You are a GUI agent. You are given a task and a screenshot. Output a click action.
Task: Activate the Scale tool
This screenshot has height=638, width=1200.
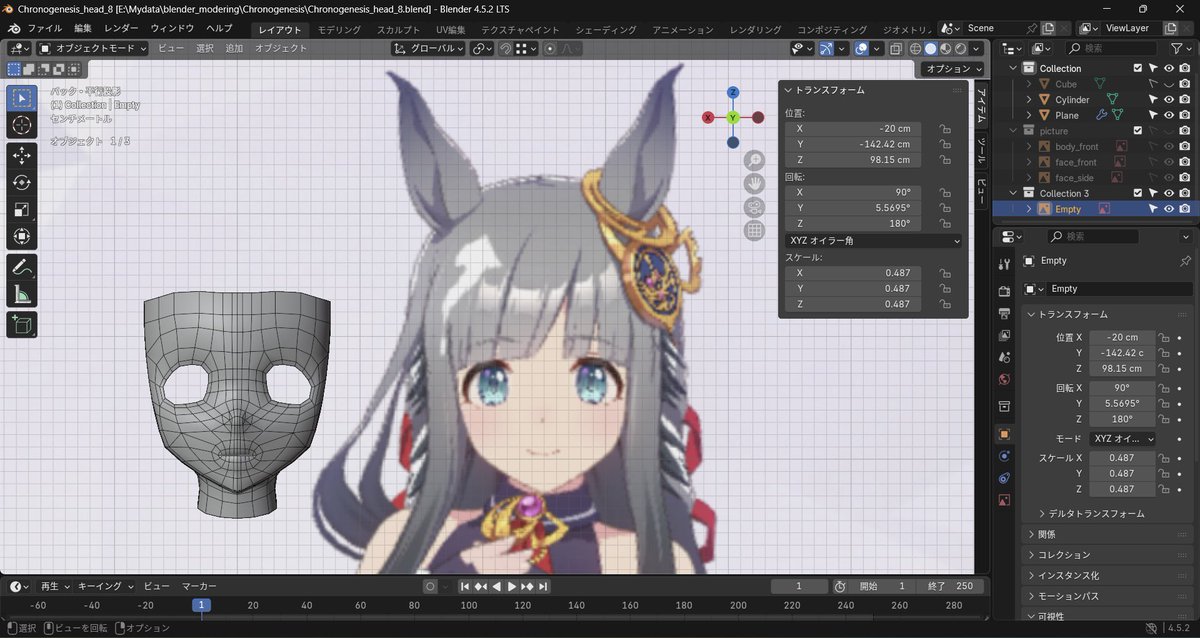click(x=22, y=209)
